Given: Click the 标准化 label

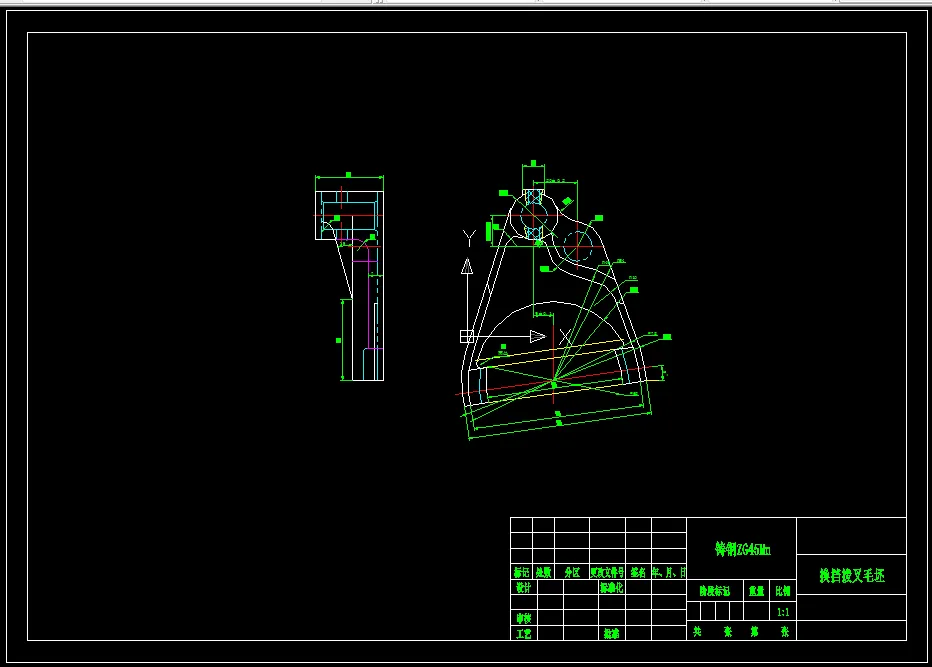Looking at the screenshot, I should click(611, 587).
